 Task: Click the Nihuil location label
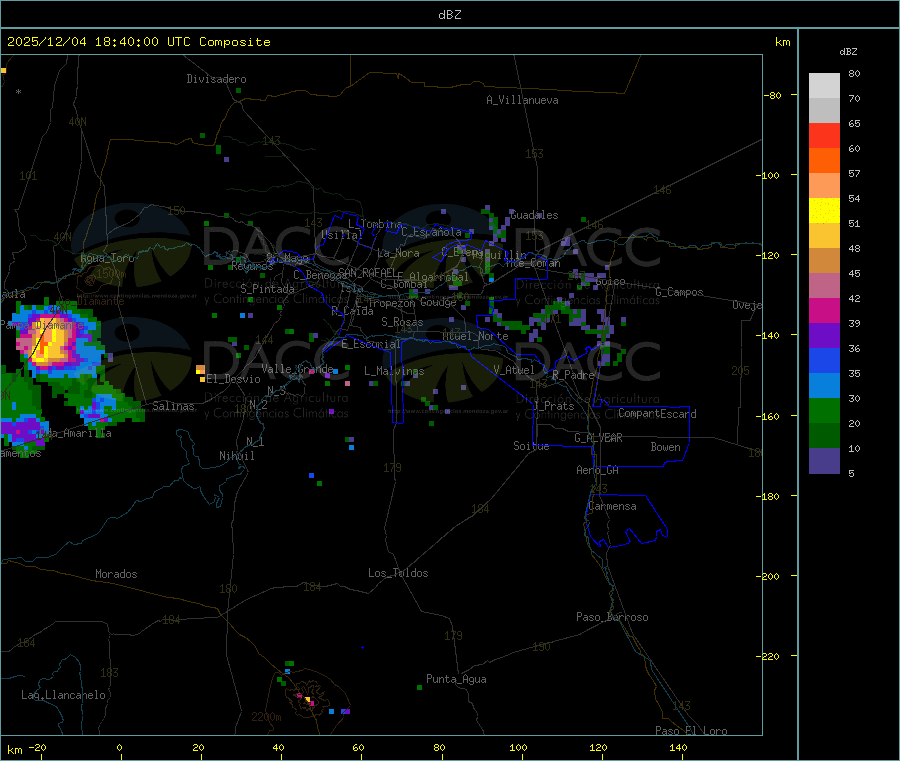tap(236, 456)
